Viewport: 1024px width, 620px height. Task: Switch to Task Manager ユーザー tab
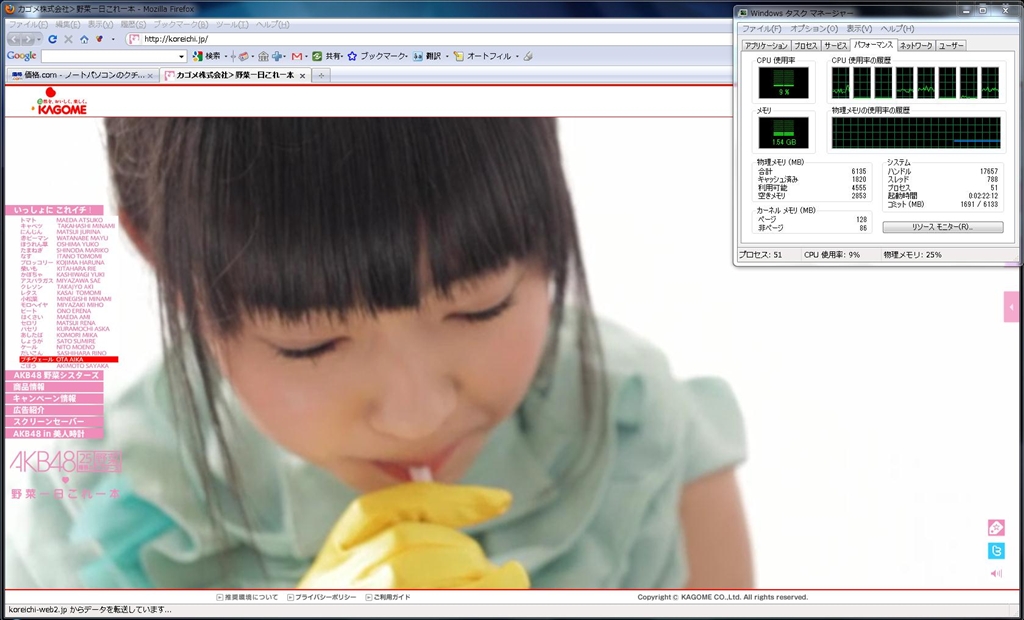coord(951,46)
